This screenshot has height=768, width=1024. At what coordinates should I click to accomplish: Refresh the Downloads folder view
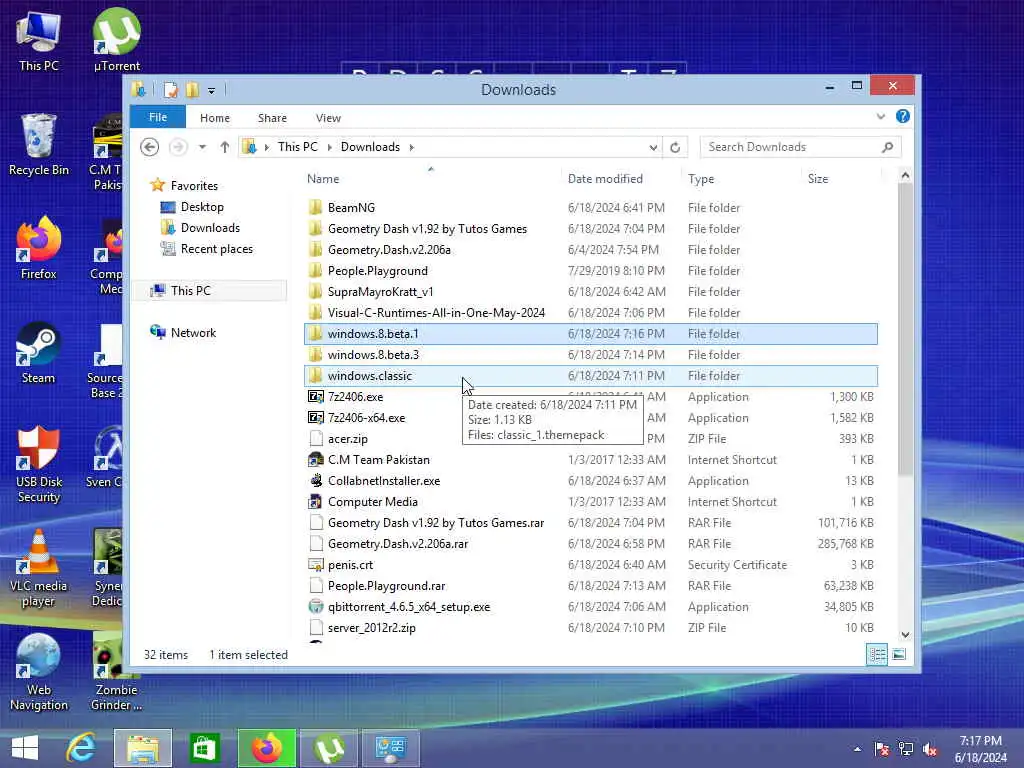[x=675, y=148]
